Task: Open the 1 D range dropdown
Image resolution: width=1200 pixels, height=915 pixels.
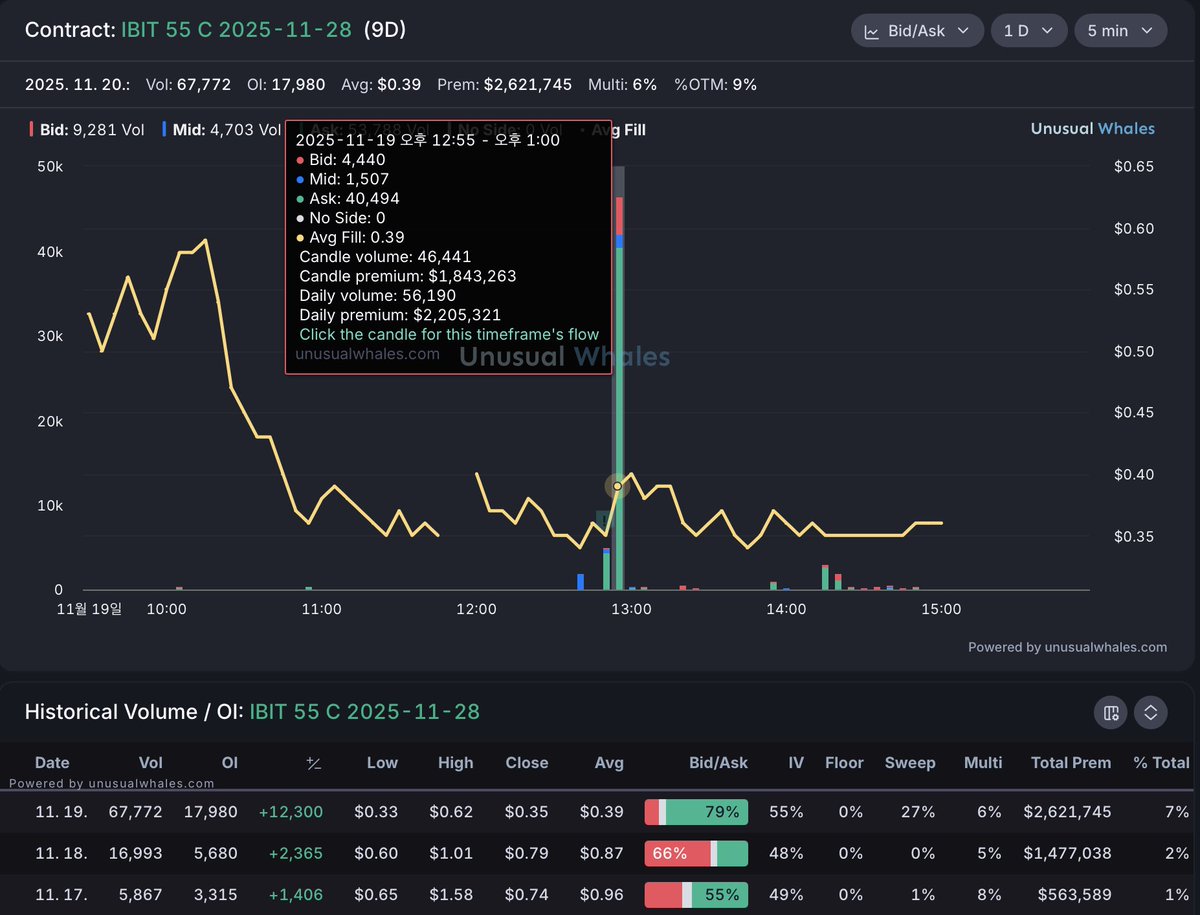Action: [1028, 31]
